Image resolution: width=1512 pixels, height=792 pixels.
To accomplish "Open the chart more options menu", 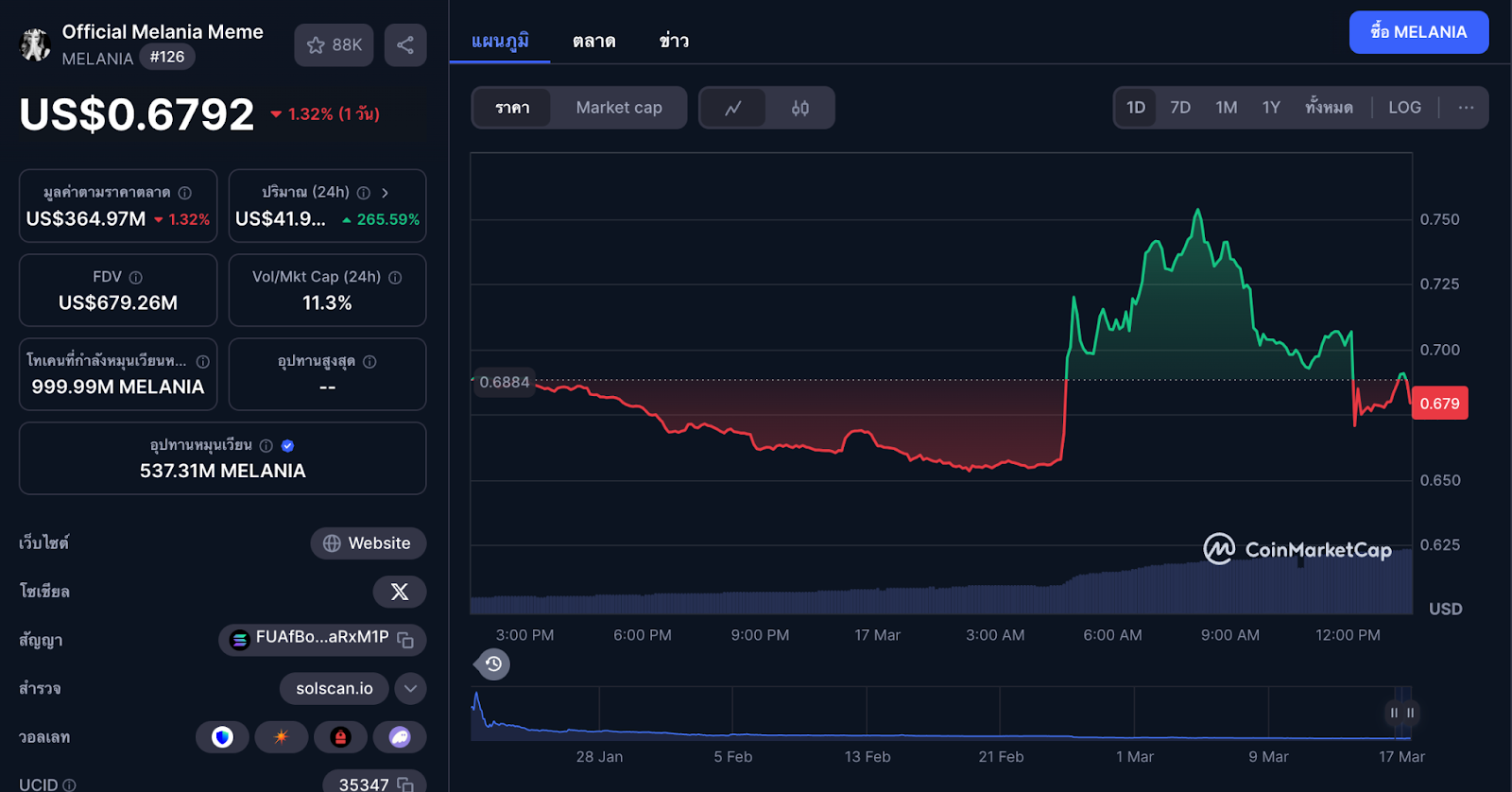I will 1466,108.
